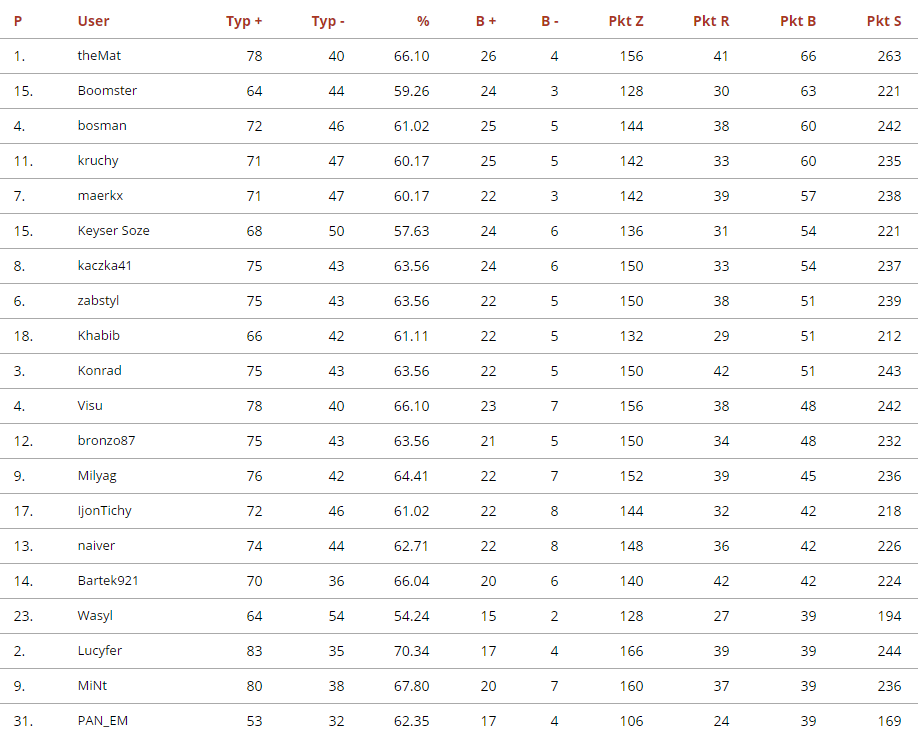Click the P position column header

[18, 21]
